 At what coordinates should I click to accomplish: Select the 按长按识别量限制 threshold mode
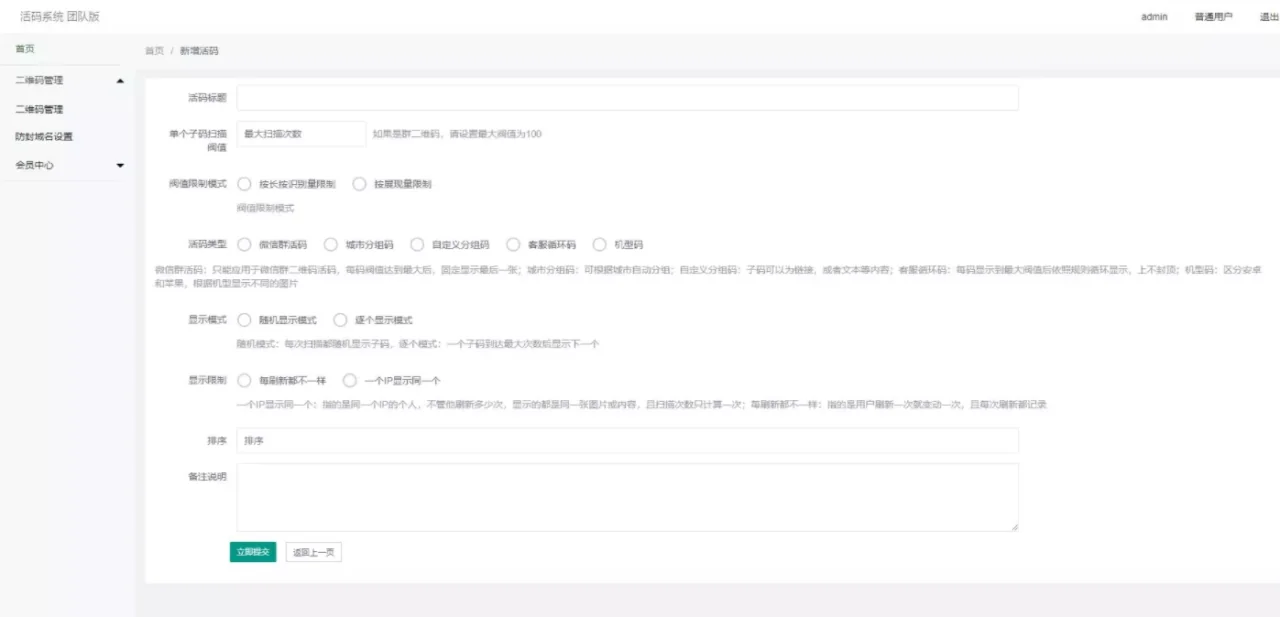(245, 184)
